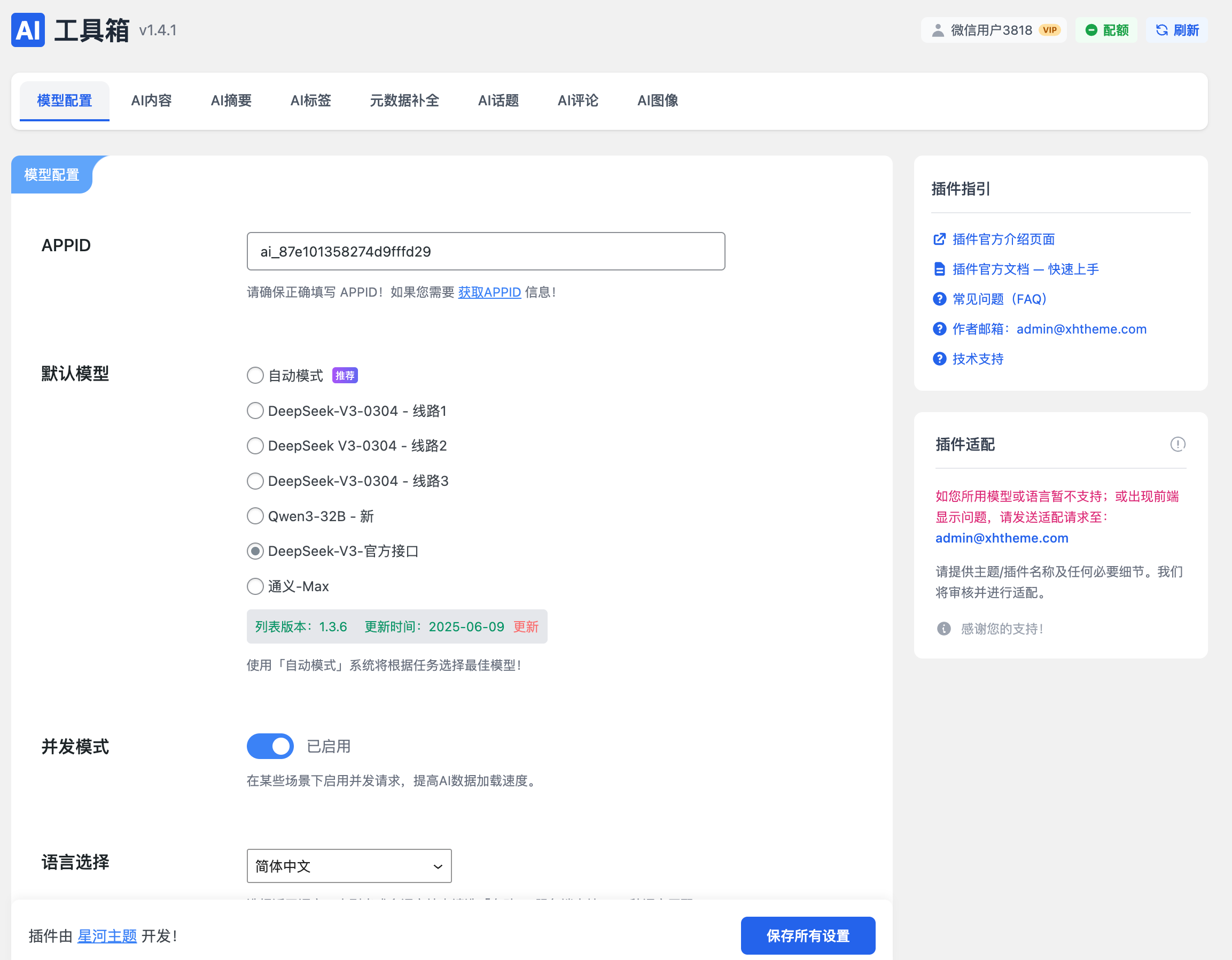Click the 刷新 button
Screen dimensions: 1232x960
click(x=1178, y=30)
